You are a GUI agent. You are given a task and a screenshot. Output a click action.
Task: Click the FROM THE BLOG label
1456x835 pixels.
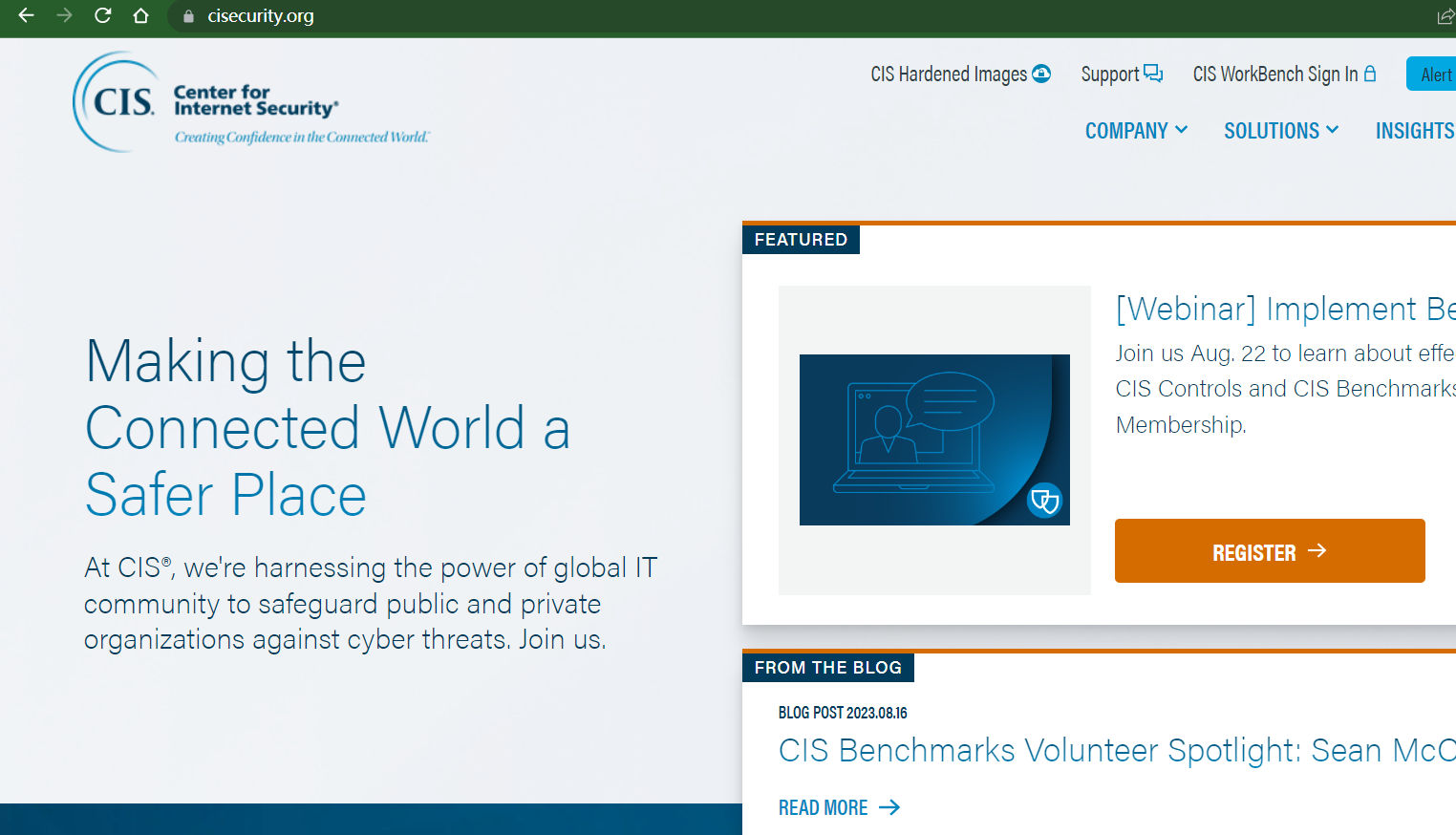[x=828, y=668]
